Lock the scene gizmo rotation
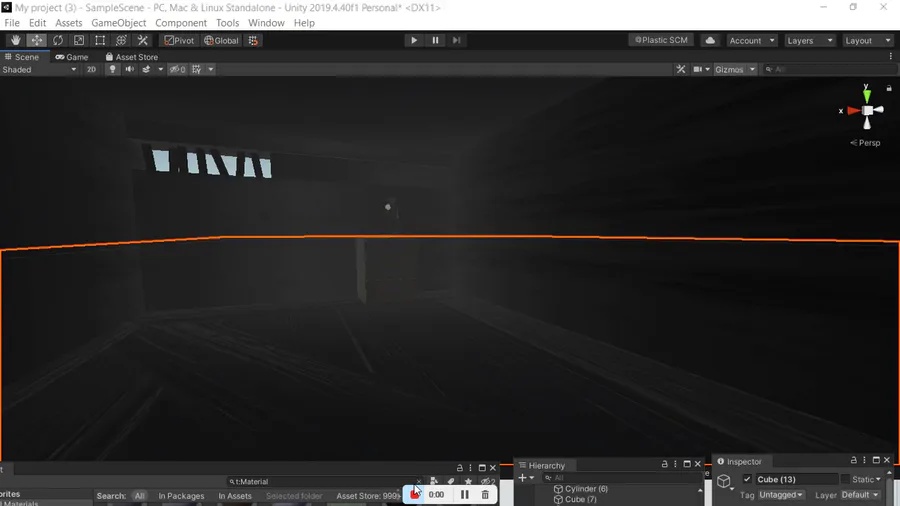This screenshot has width=900, height=506. tap(889, 88)
